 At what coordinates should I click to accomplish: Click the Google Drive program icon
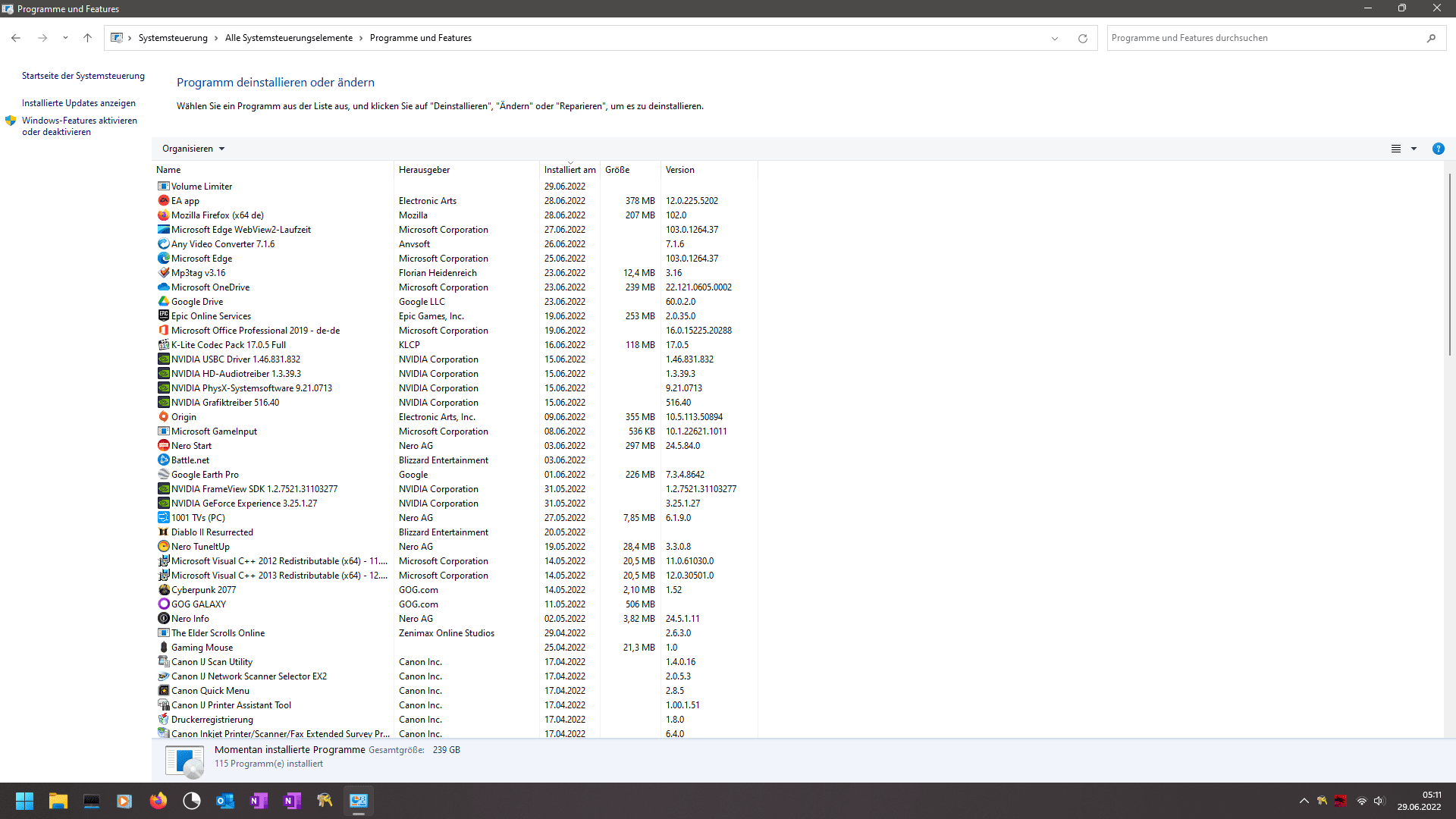[163, 302]
